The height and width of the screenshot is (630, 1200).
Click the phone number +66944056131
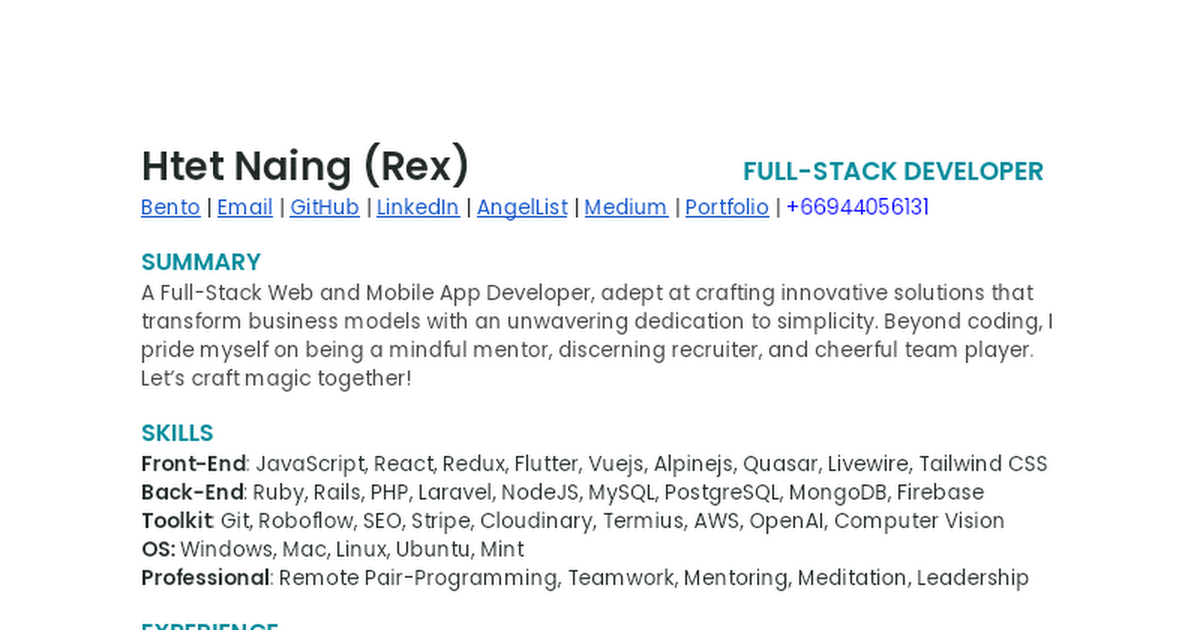pyautogui.click(x=858, y=207)
